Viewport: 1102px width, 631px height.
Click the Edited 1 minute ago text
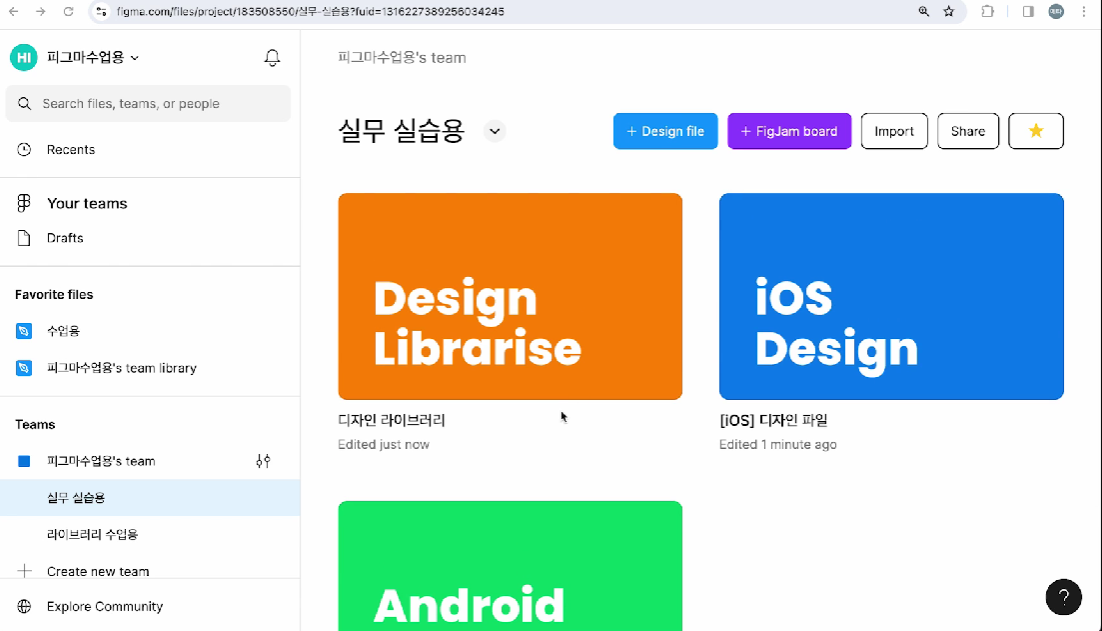coord(778,445)
